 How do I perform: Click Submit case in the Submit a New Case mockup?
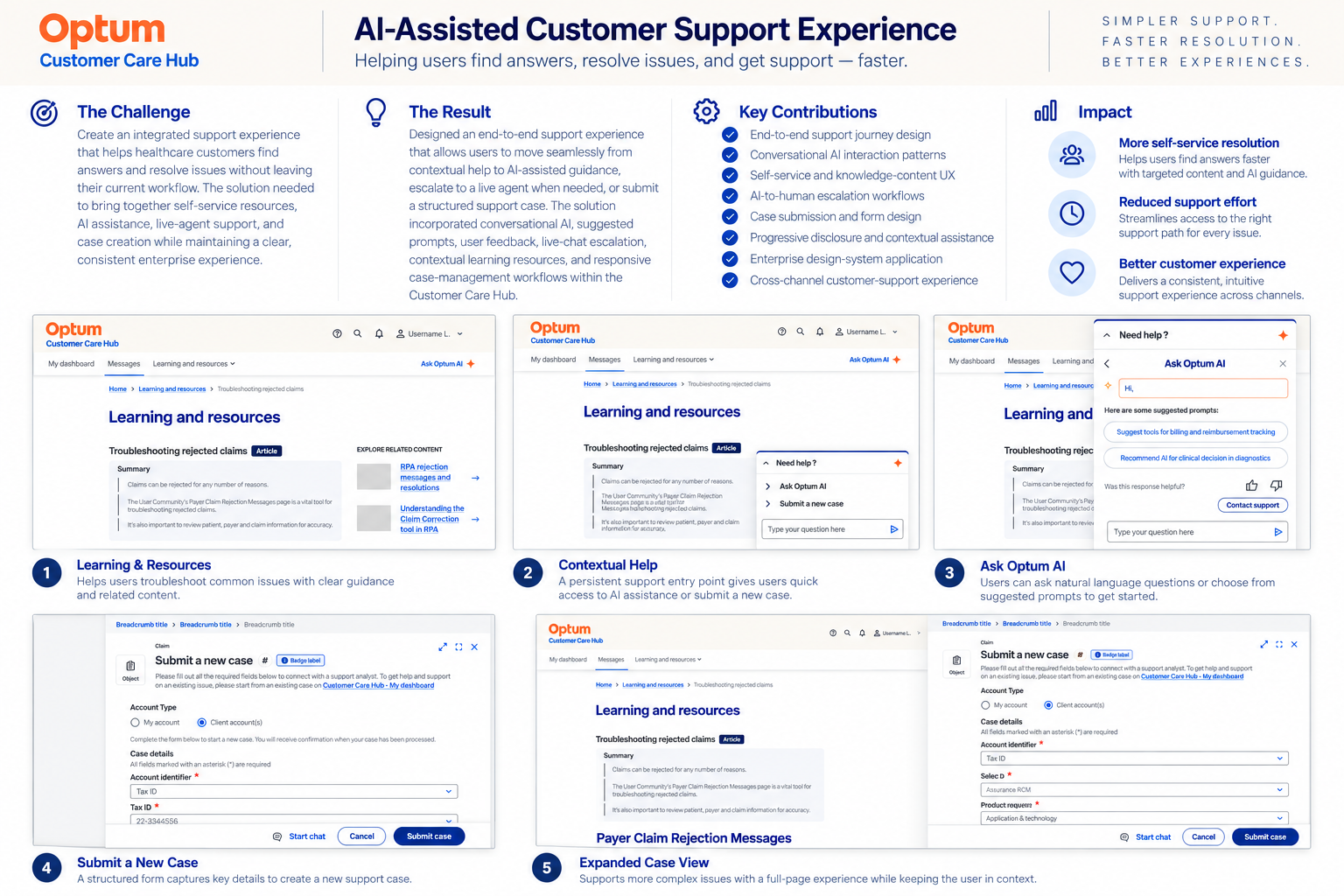point(429,836)
